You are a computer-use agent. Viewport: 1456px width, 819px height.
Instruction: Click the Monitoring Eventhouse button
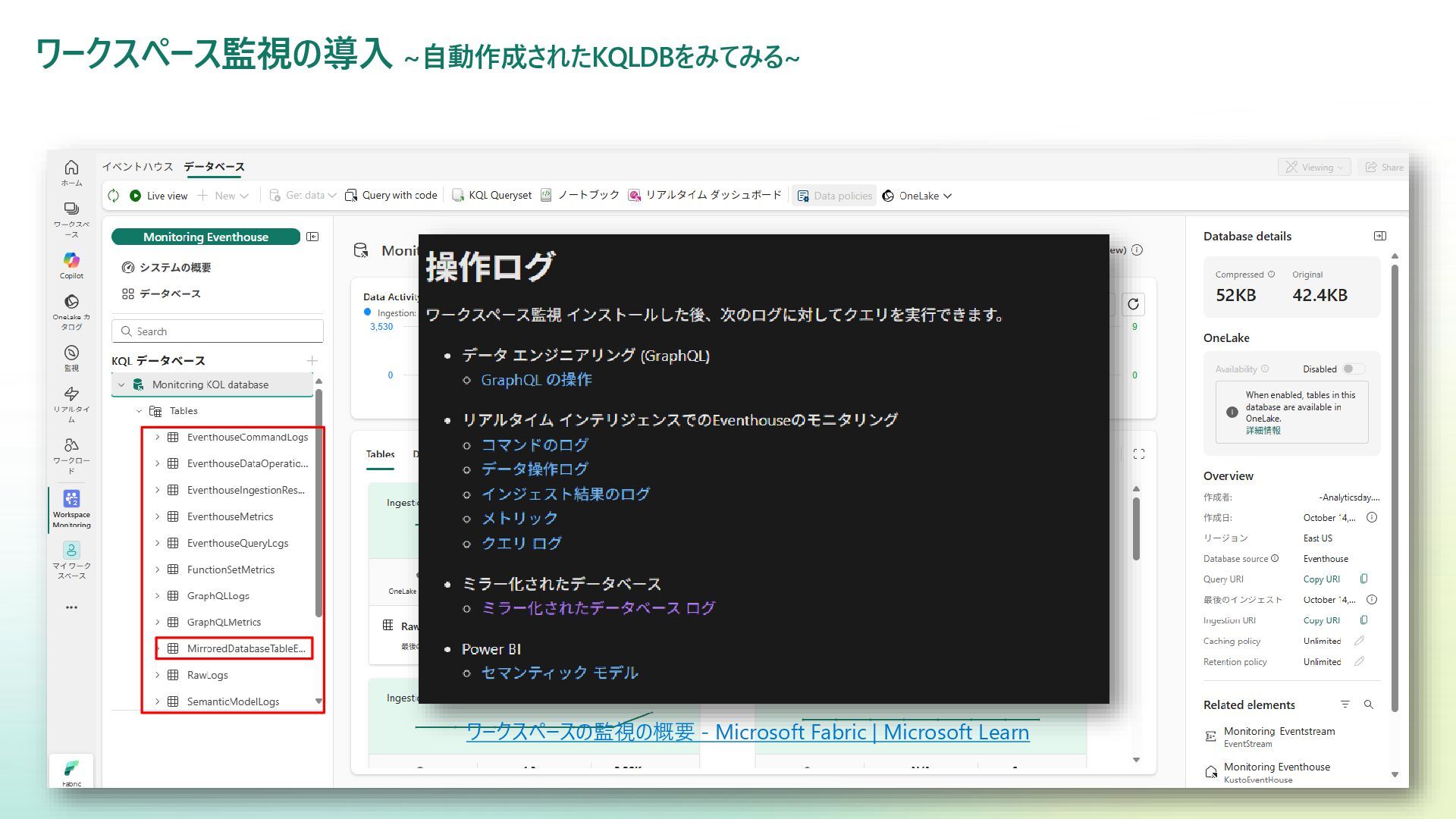tap(206, 237)
